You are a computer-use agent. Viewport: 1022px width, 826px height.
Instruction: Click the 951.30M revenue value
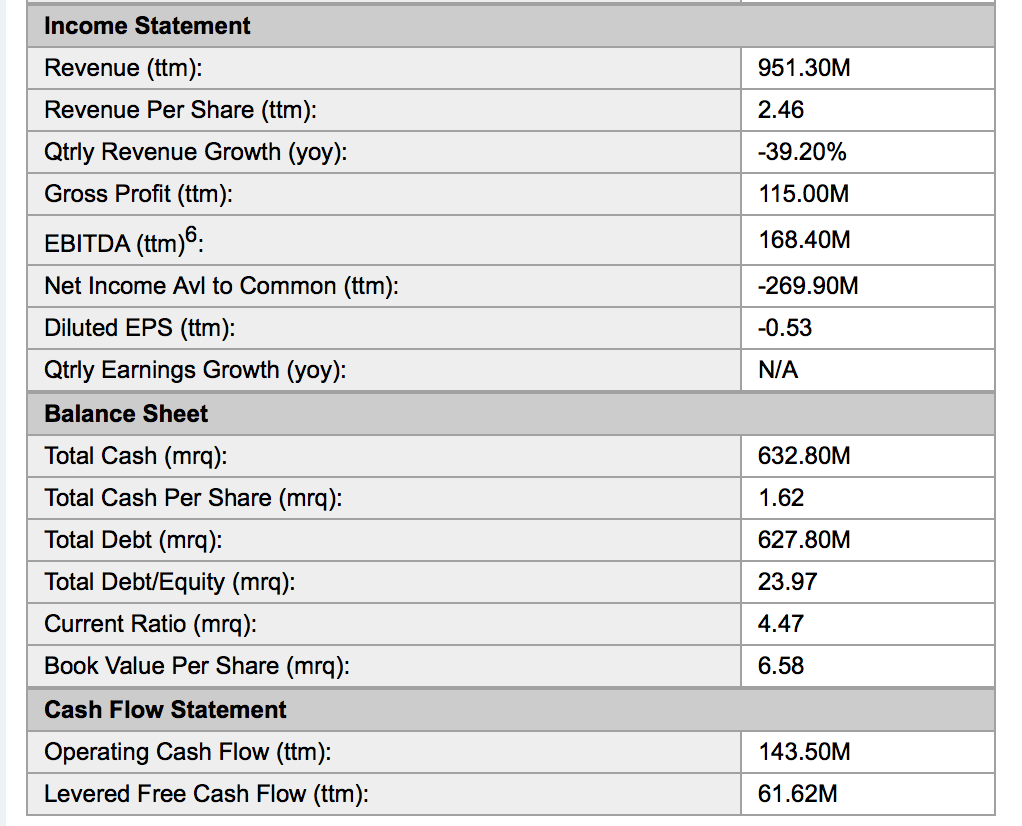(x=804, y=68)
